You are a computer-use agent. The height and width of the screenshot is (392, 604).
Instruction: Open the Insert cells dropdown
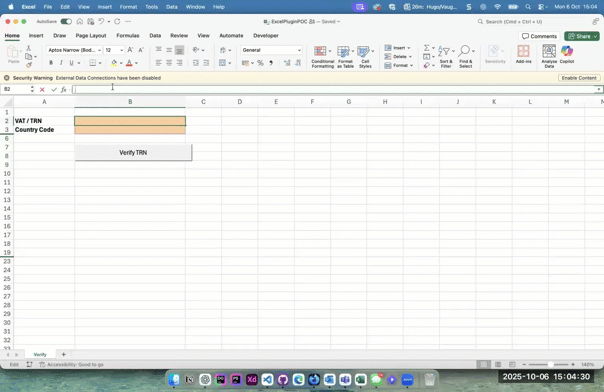tap(398, 48)
